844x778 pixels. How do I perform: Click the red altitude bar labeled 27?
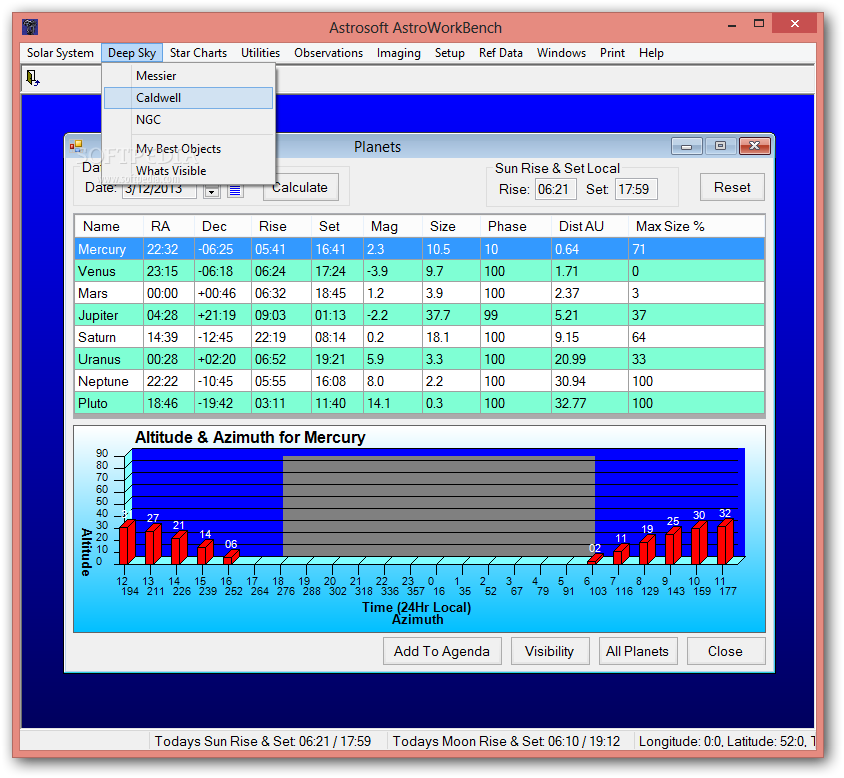click(153, 544)
